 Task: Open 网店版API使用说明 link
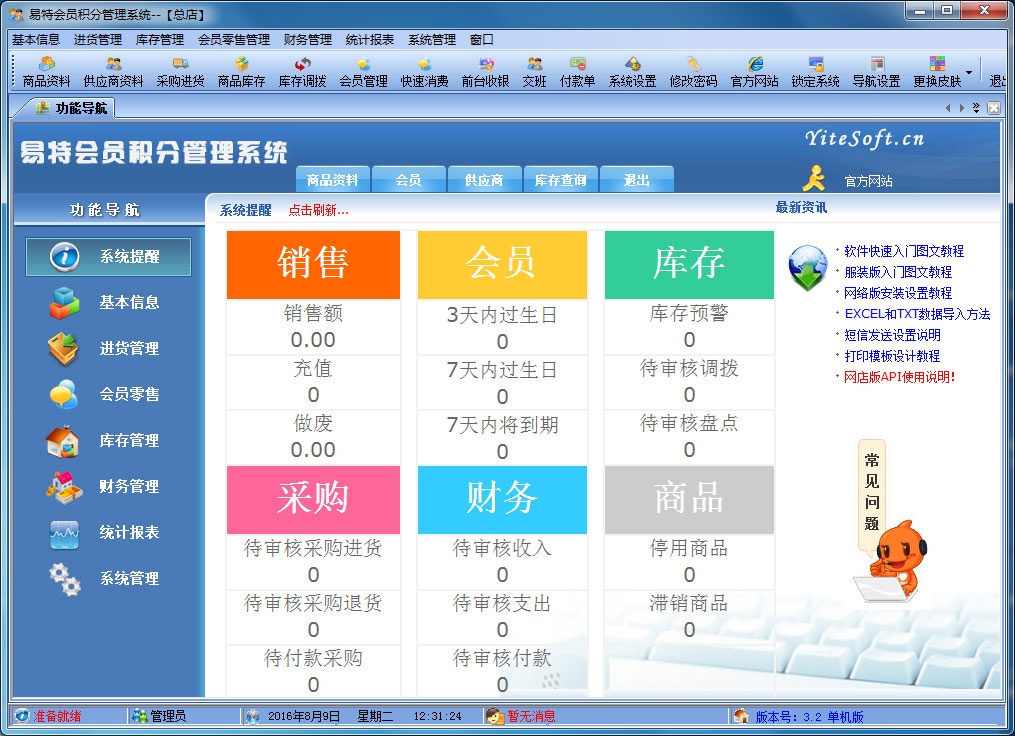899,377
